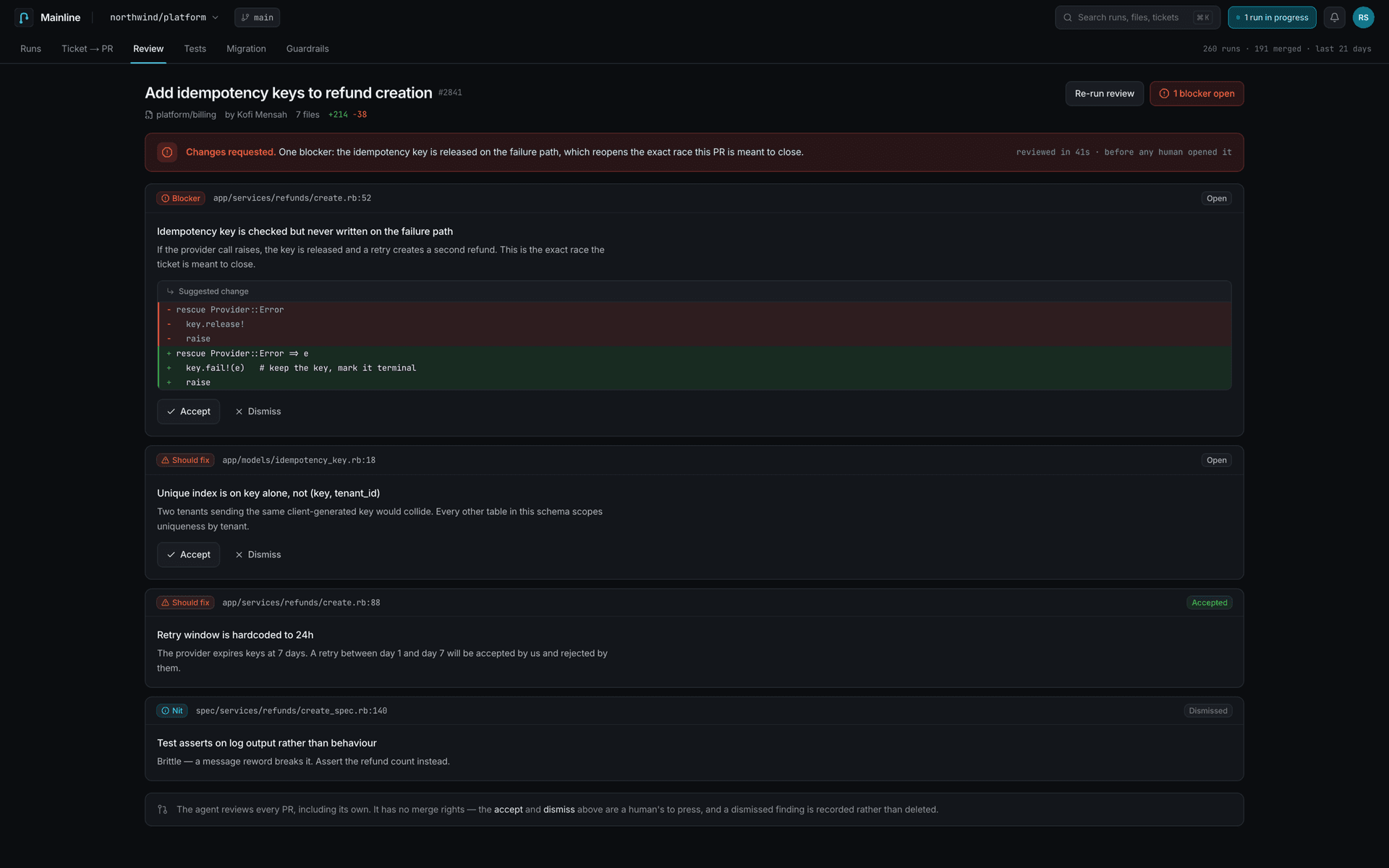Click the +214 additions count
Viewport: 1389px width, 868px height.
(338, 114)
